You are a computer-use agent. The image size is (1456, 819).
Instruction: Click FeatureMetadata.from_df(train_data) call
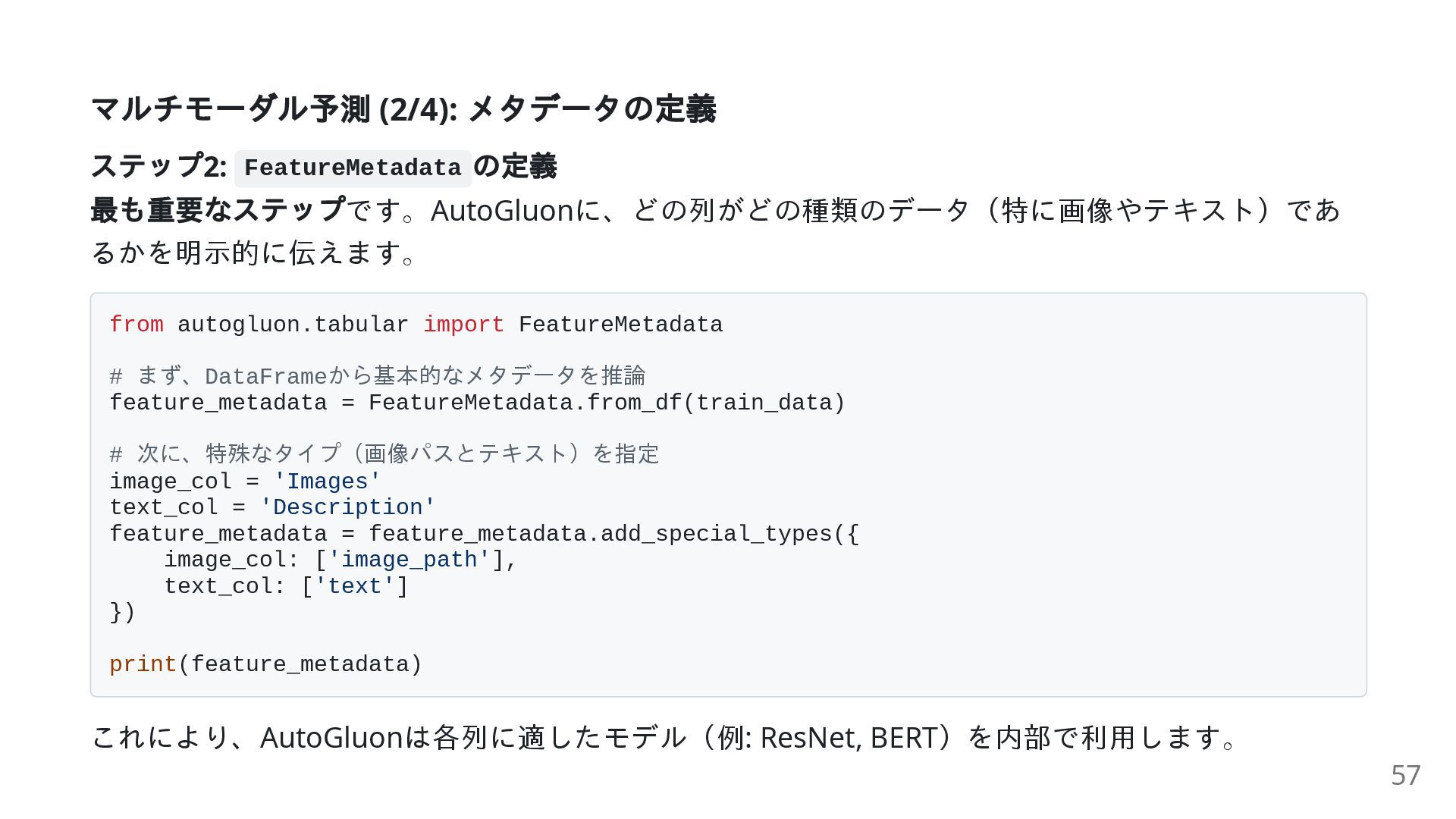point(607,403)
